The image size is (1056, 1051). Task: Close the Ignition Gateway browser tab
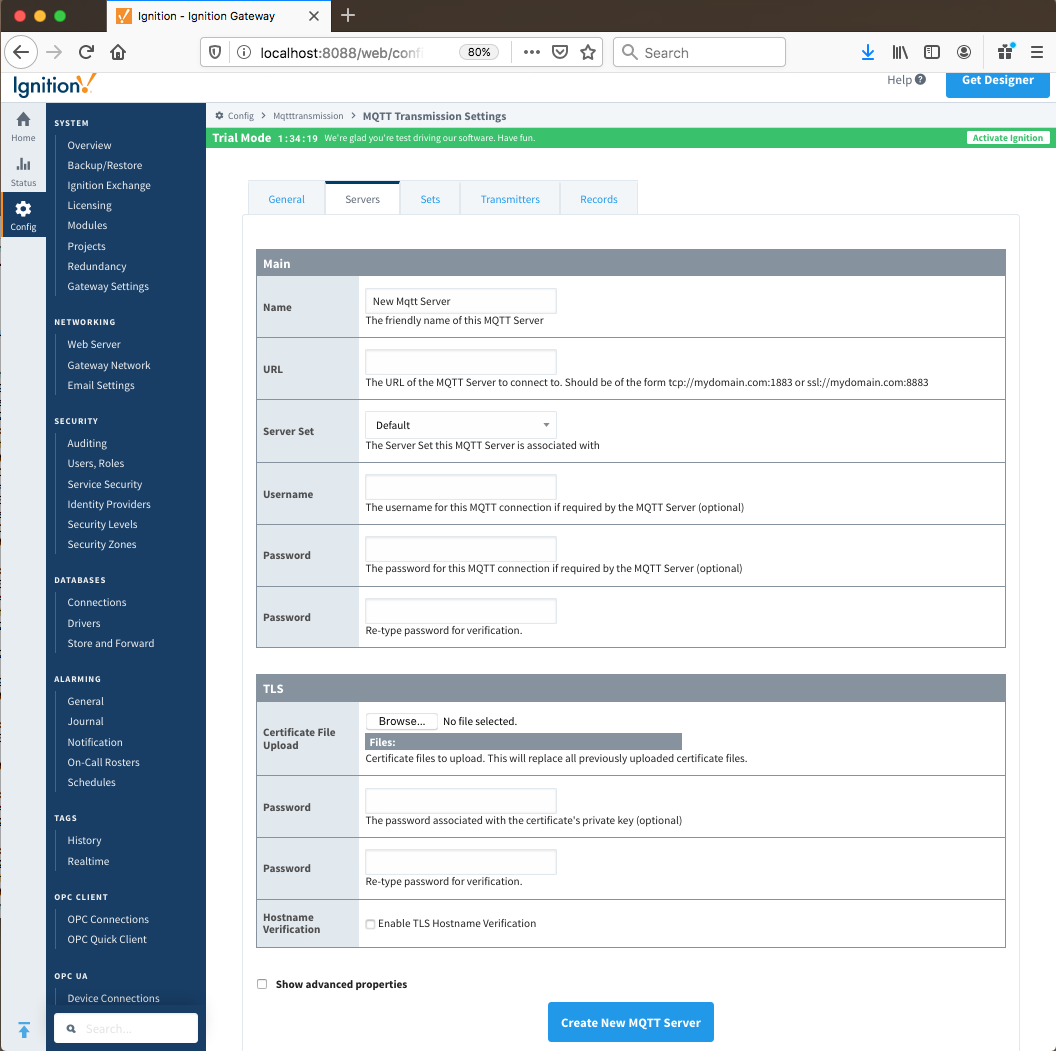click(x=314, y=16)
